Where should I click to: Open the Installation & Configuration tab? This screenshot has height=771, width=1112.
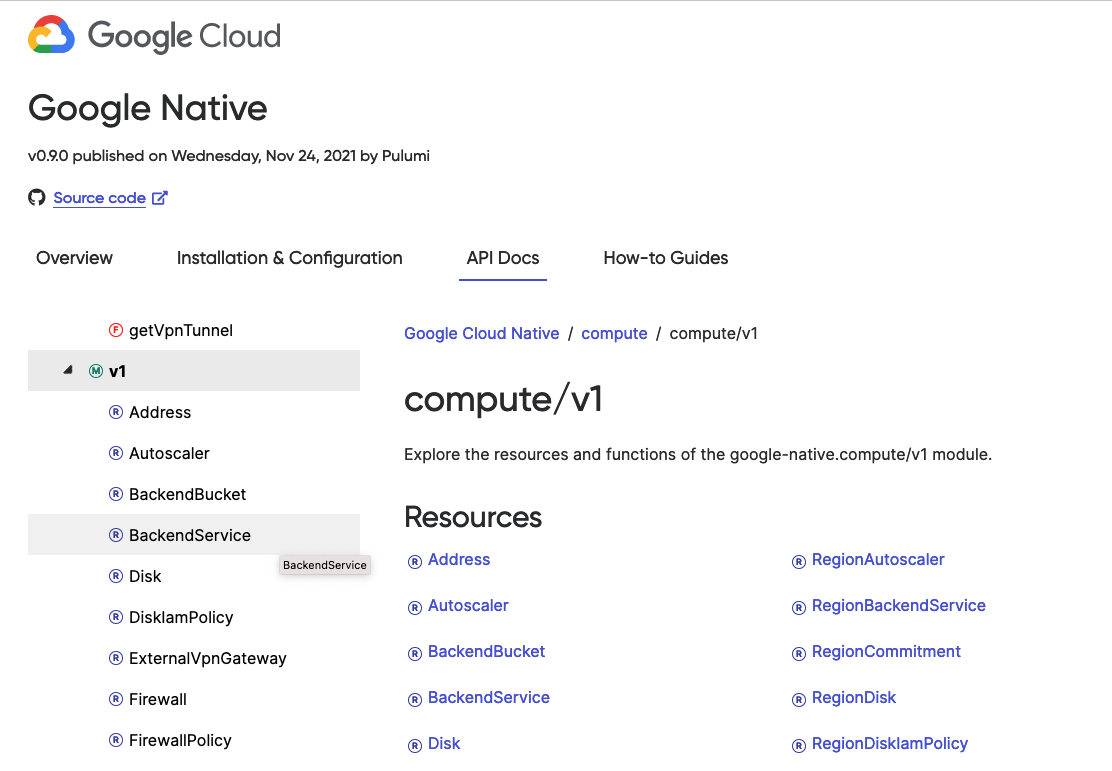(289, 258)
